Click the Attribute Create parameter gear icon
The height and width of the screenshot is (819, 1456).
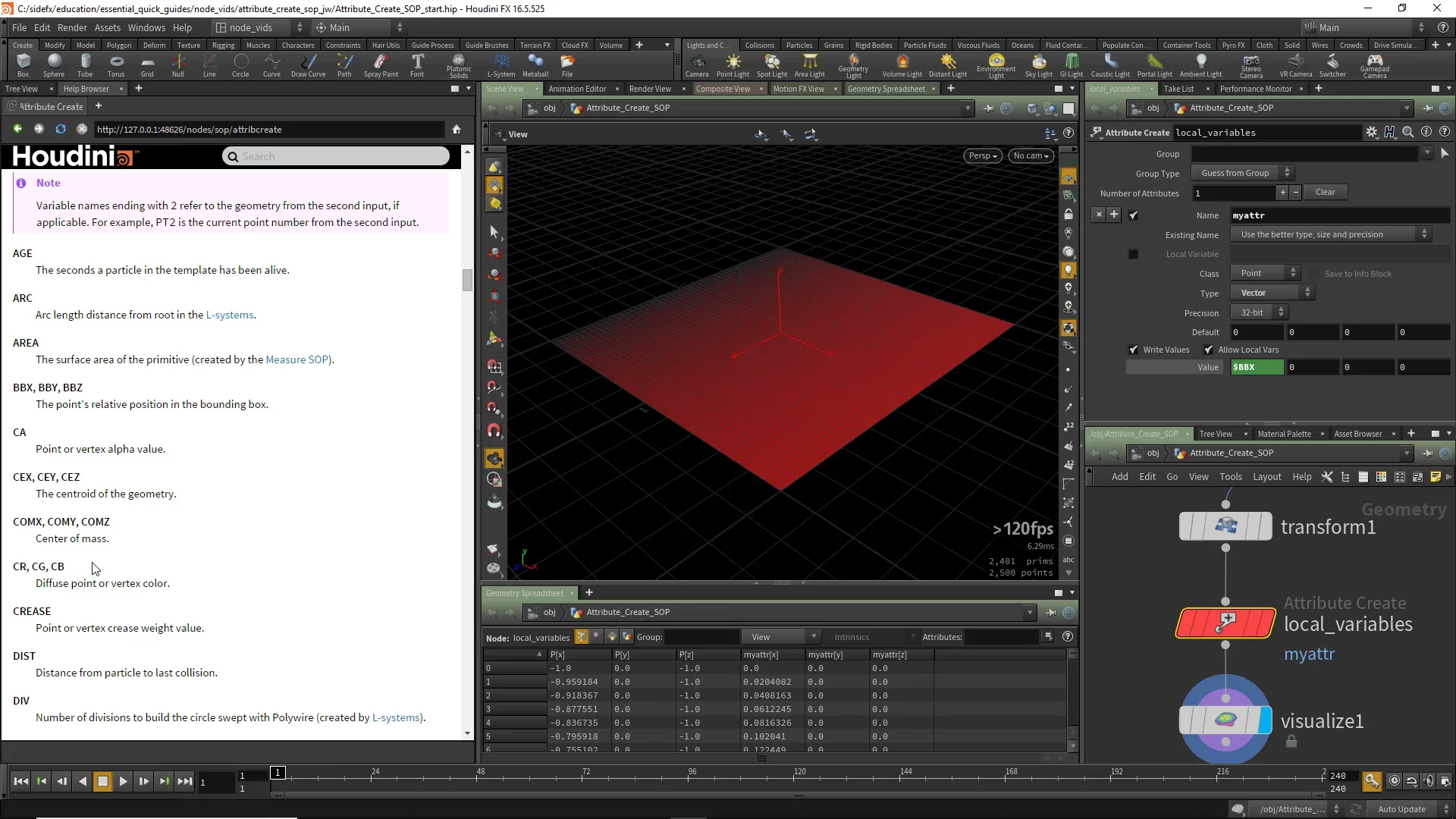[1371, 132]
